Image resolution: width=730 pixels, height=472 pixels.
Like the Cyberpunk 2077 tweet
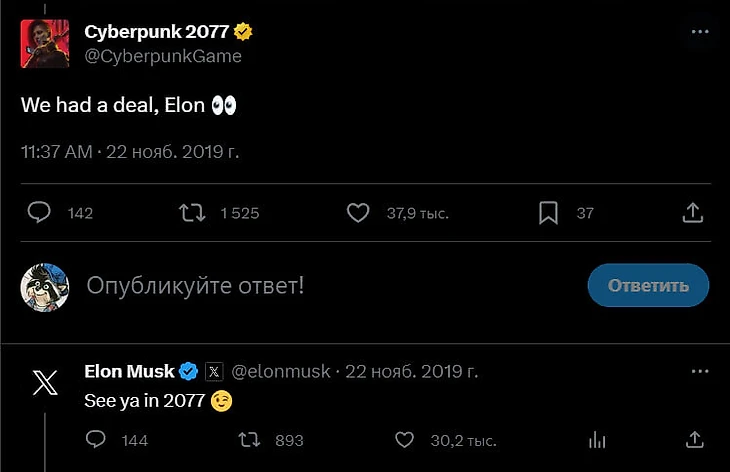(358, 213)
